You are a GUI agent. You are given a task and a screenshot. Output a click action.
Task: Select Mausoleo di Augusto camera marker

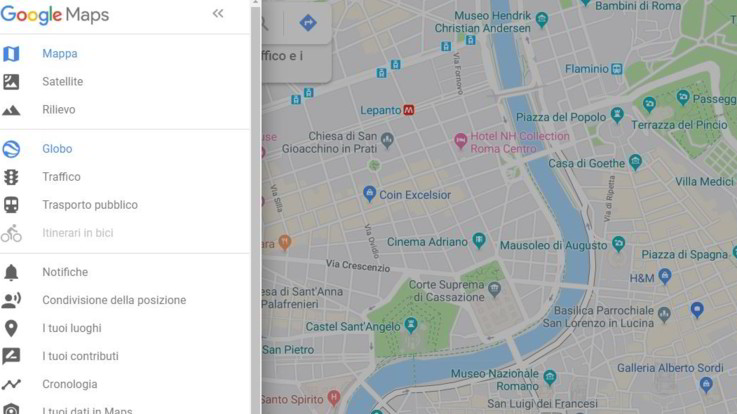pos(618,243)
